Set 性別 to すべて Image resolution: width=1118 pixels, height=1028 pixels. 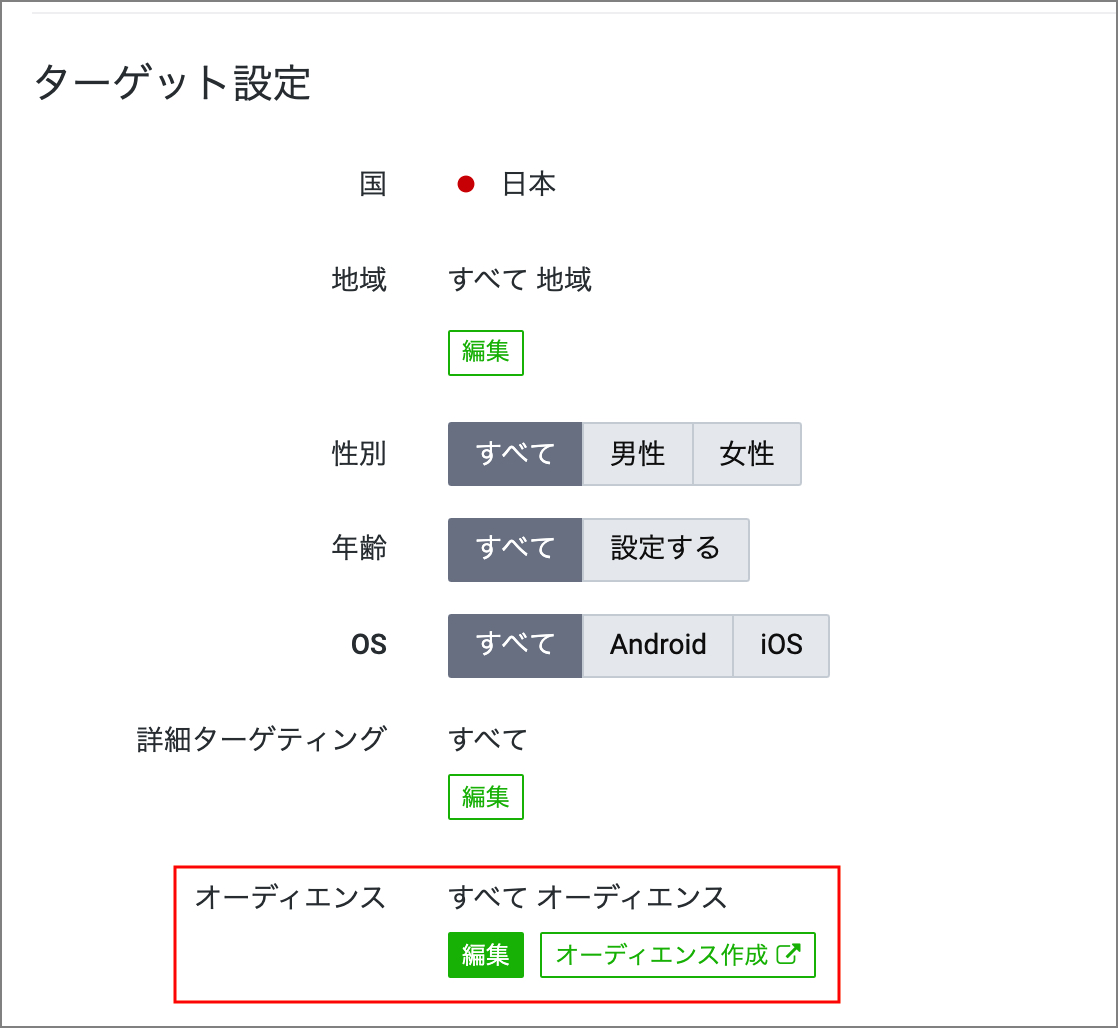tap(515, 454)
